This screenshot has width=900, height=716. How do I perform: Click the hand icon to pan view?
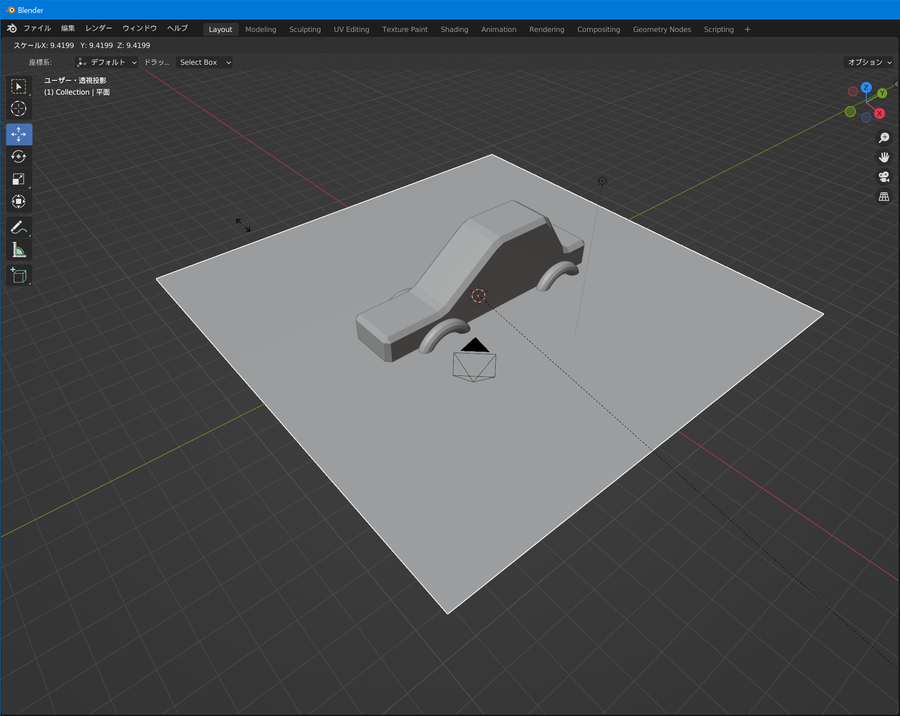coord(884,157)
